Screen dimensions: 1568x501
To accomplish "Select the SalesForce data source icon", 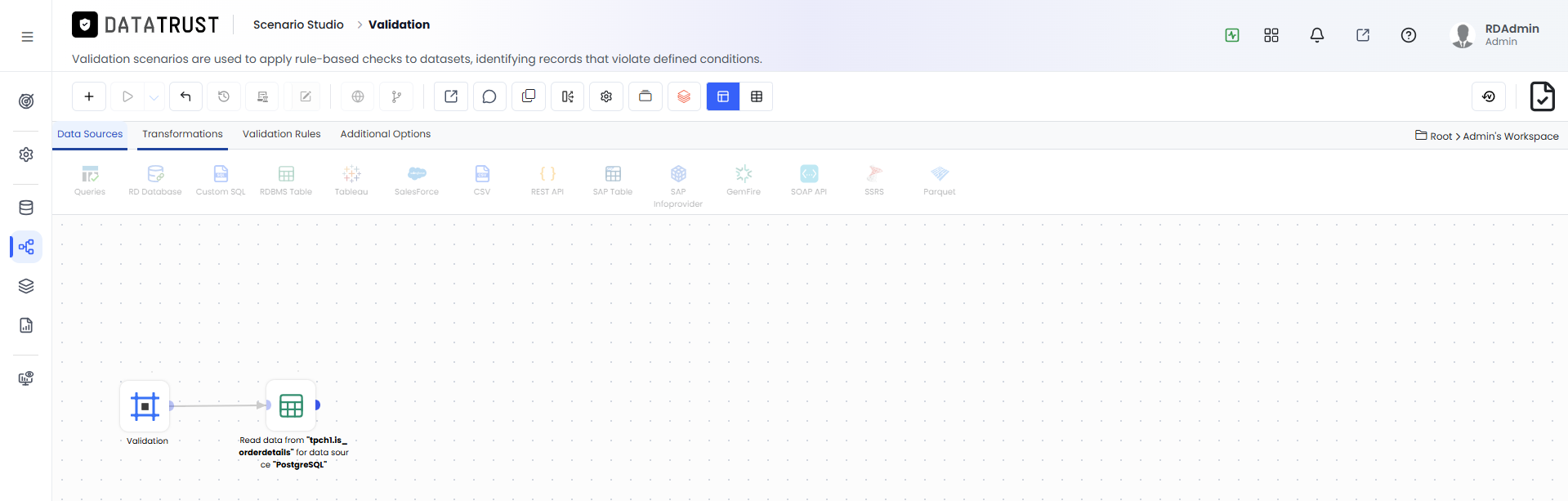I will (417, 180).
